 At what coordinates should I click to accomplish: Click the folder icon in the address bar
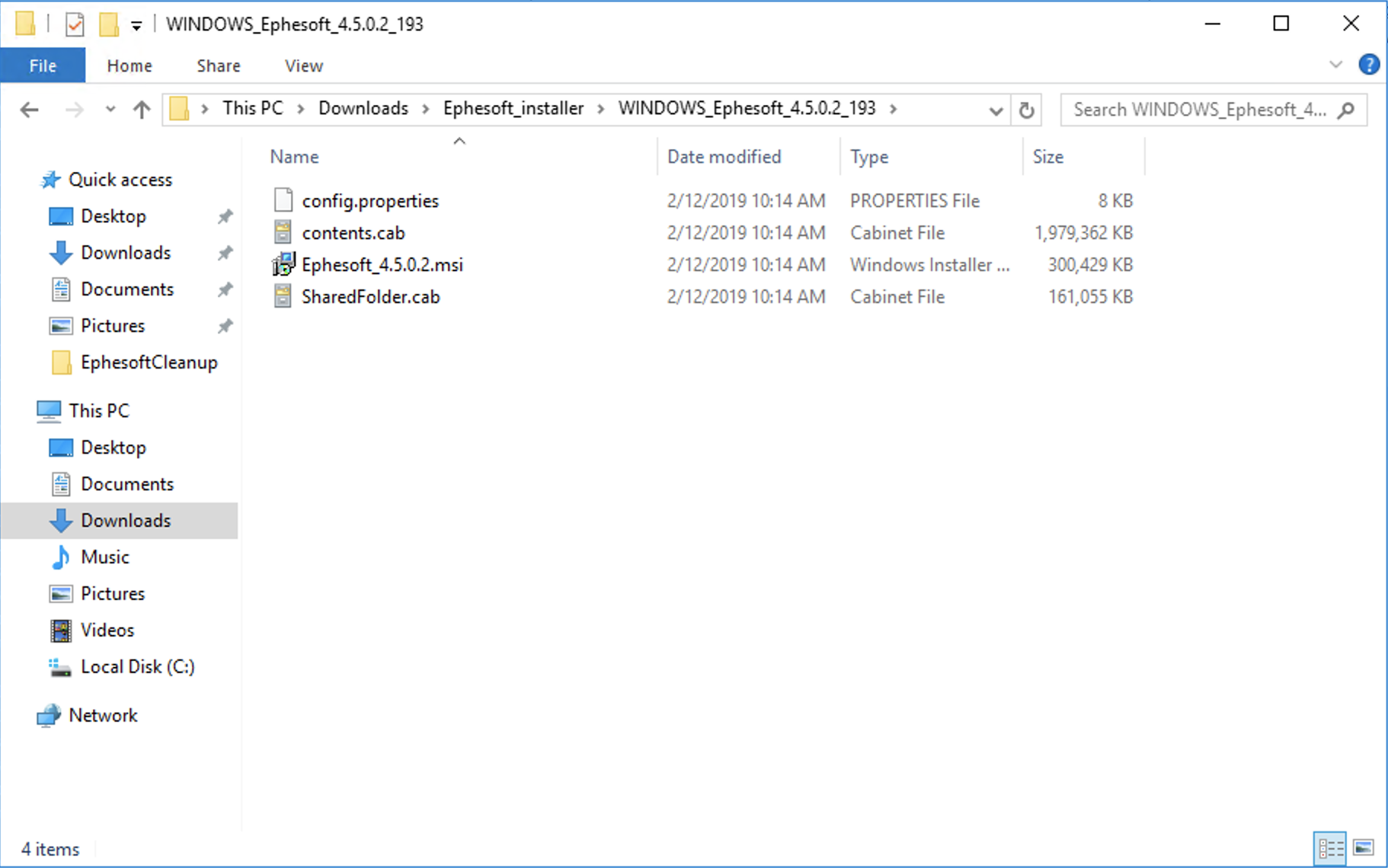click(179, 109)
